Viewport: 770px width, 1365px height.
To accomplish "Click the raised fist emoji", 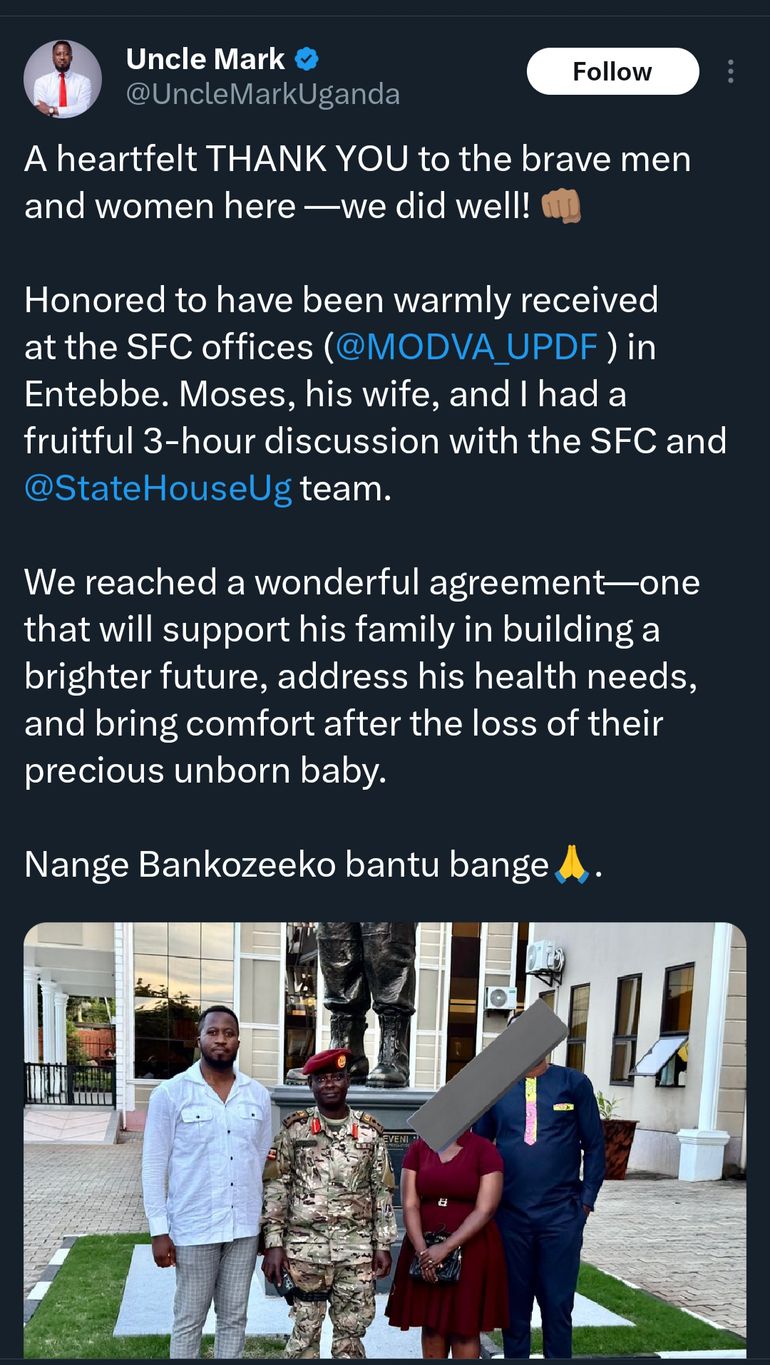I will [560, 206].
